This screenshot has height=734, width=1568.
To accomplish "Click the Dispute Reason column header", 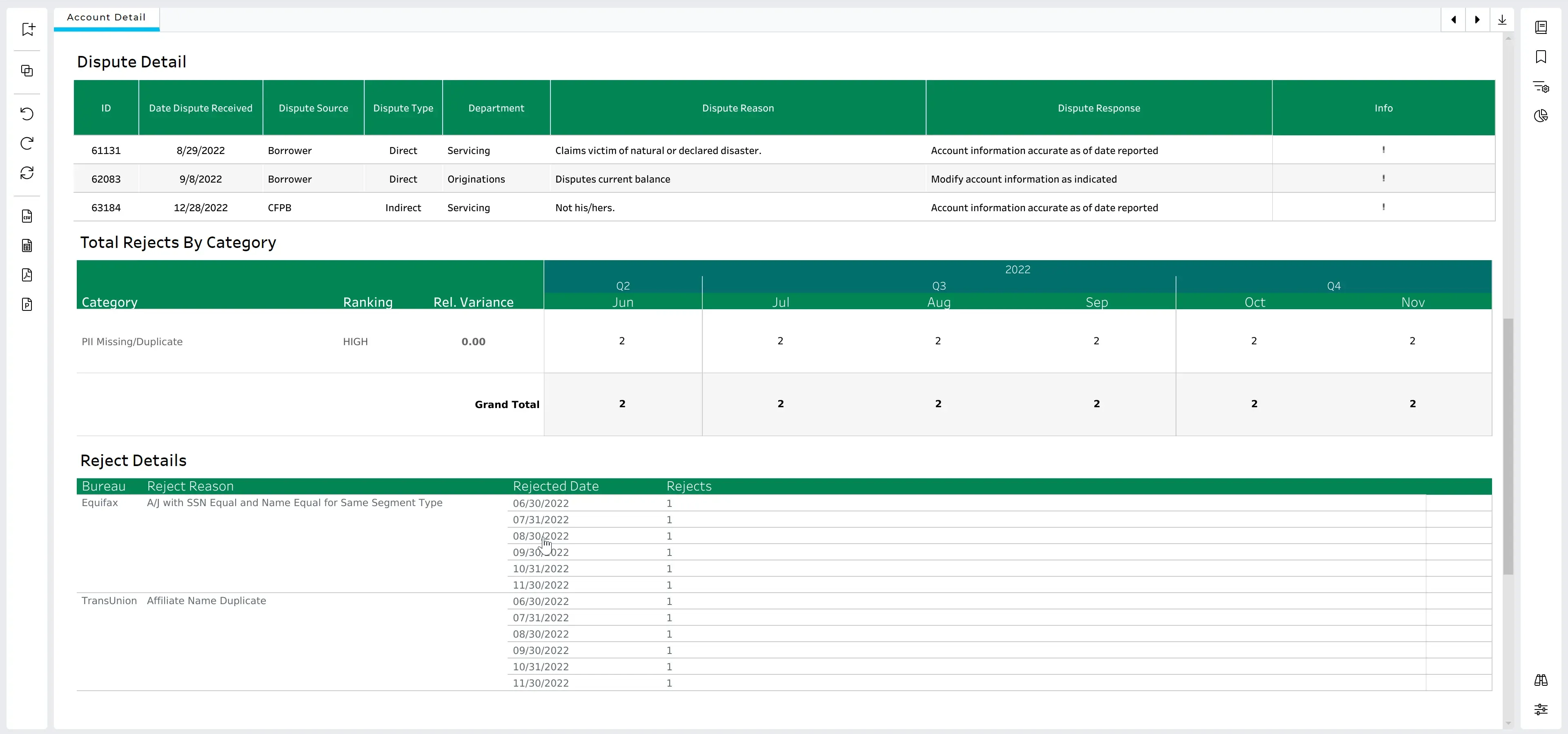I will (738, 108).
